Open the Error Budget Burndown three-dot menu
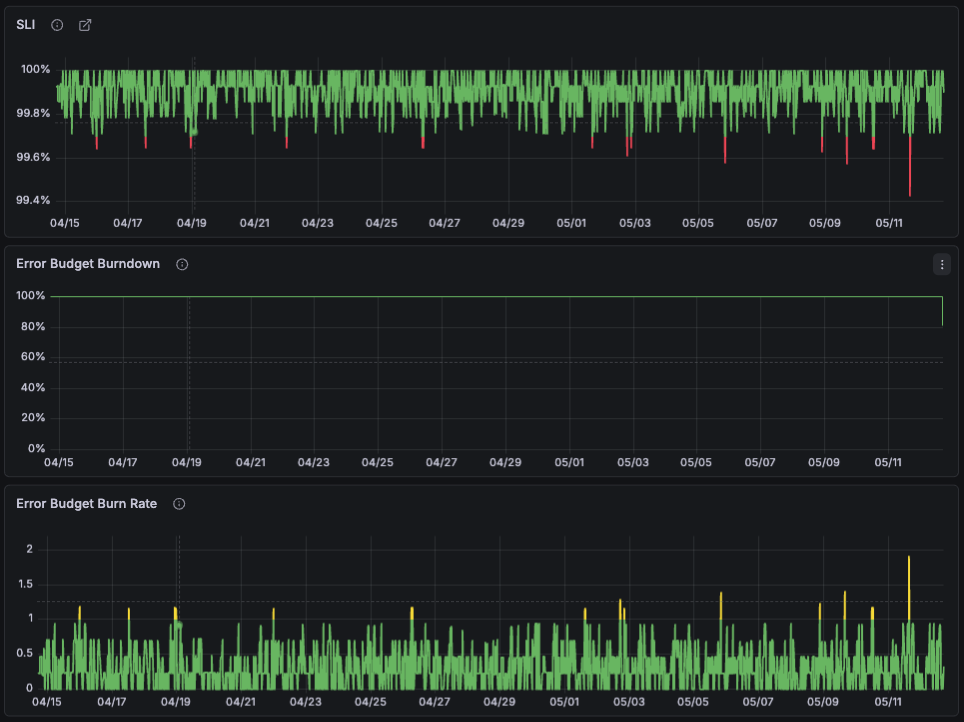 pyautogui.click(x=942, y=264)
